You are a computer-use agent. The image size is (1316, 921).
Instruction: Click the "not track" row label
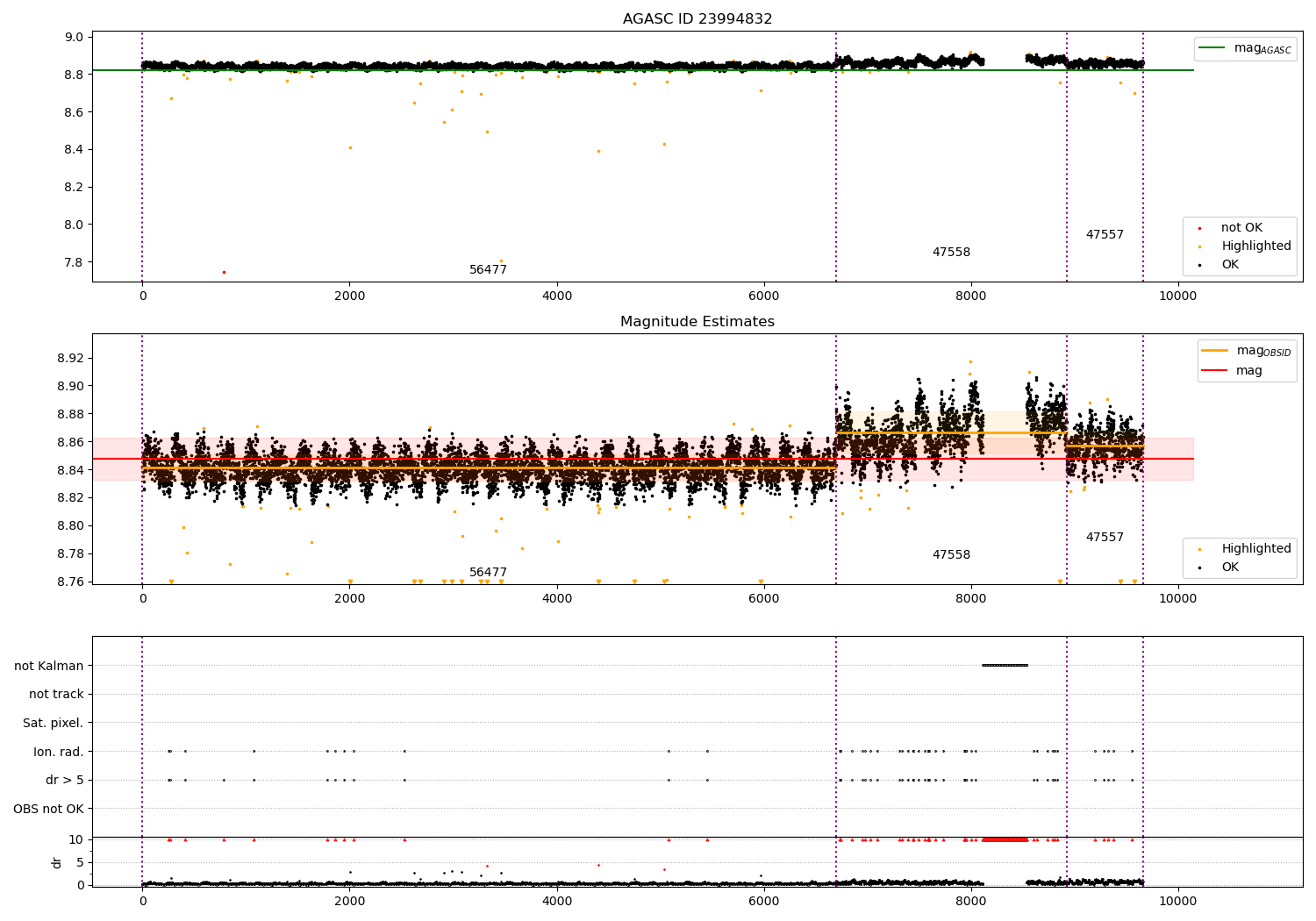pos(56,695)
